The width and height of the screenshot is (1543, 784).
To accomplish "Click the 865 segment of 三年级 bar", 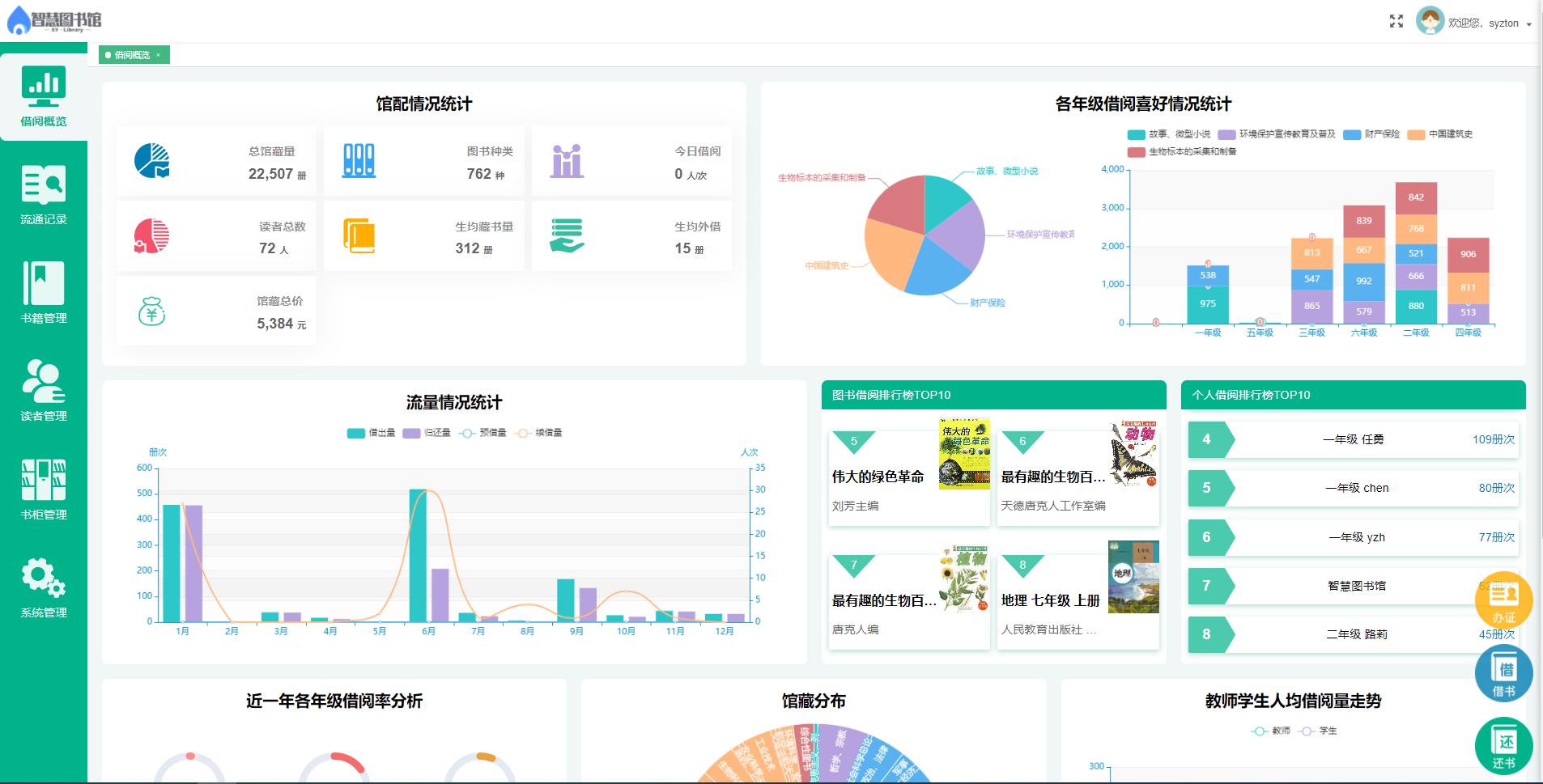I will (x=1312, y=307).
